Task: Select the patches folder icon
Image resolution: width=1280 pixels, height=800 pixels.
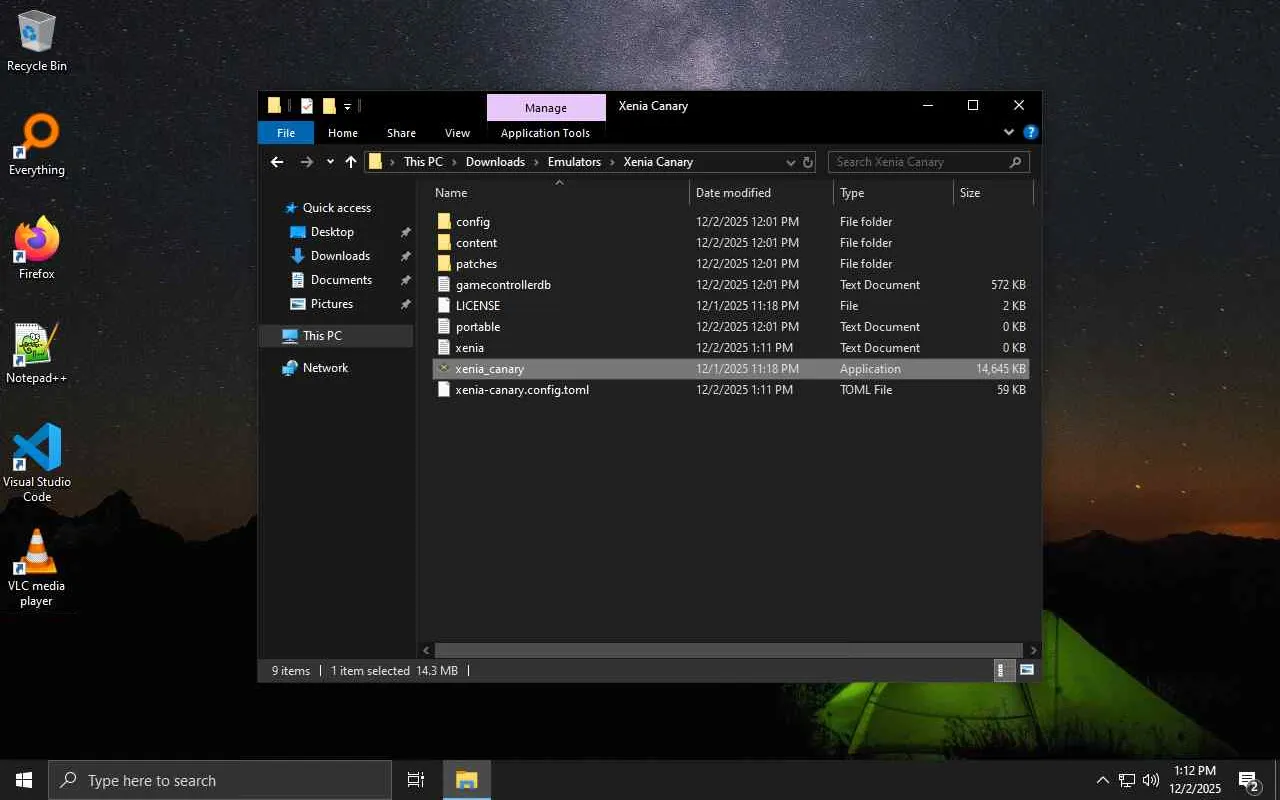Action: (x=445, y=264)
